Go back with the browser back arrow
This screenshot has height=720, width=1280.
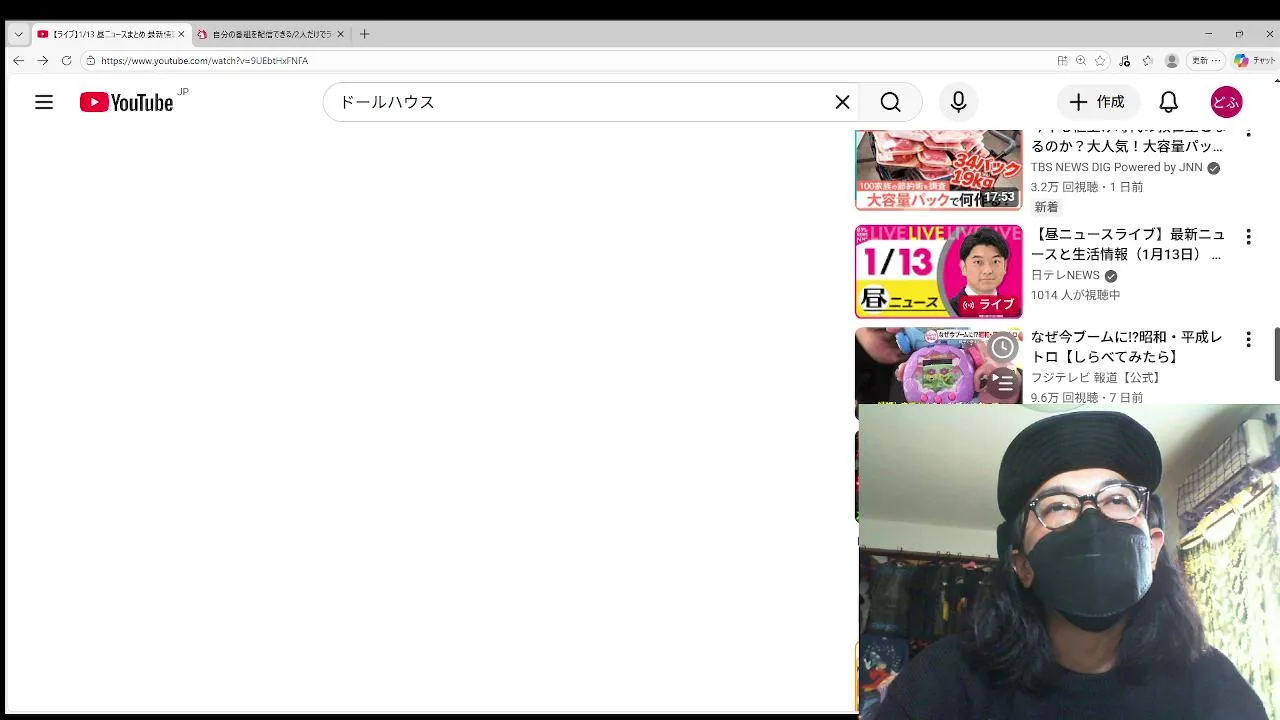pyautogui.click(x=18, y=60)
